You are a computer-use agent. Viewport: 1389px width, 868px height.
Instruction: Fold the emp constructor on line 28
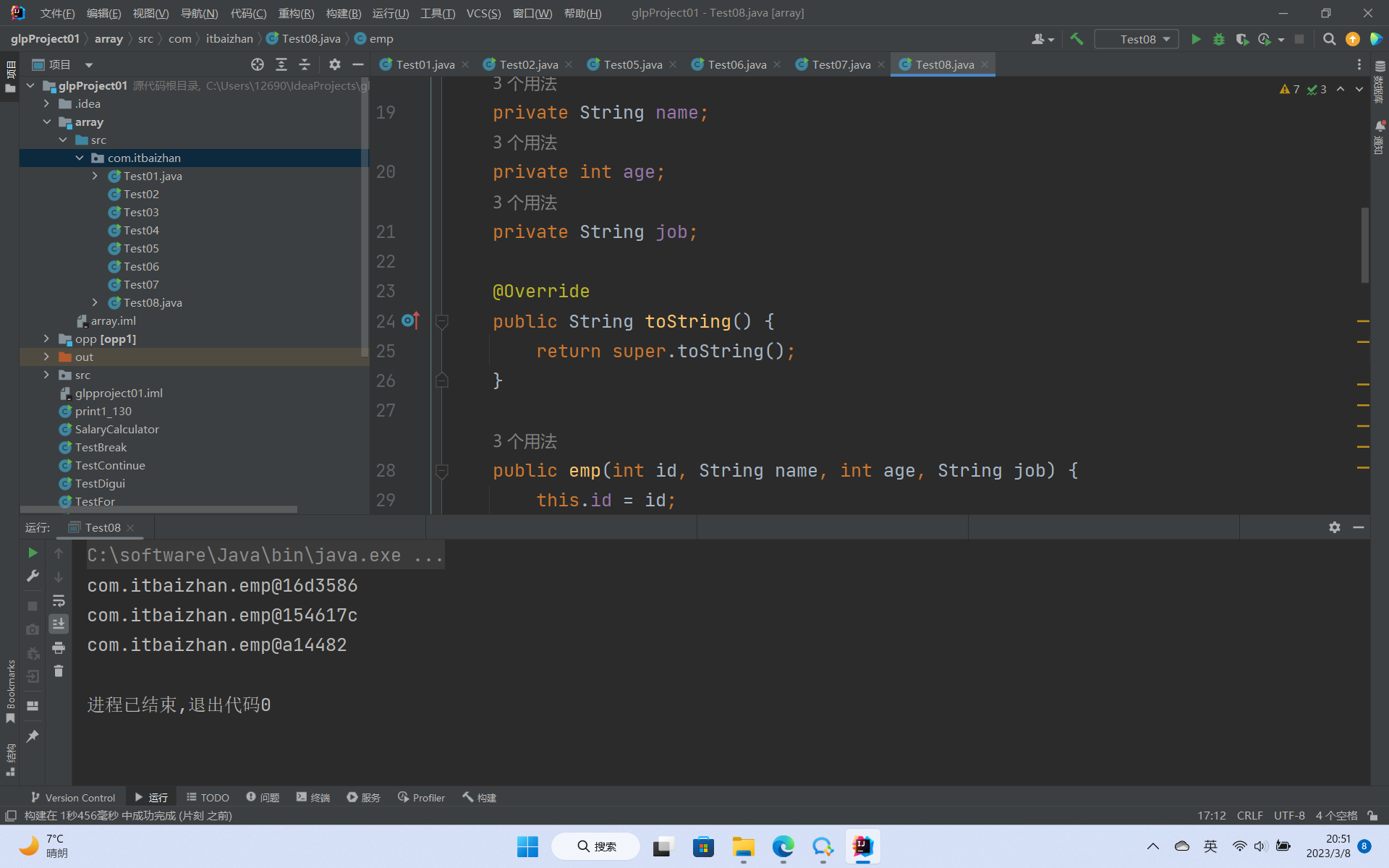click(x=442, y=470)
